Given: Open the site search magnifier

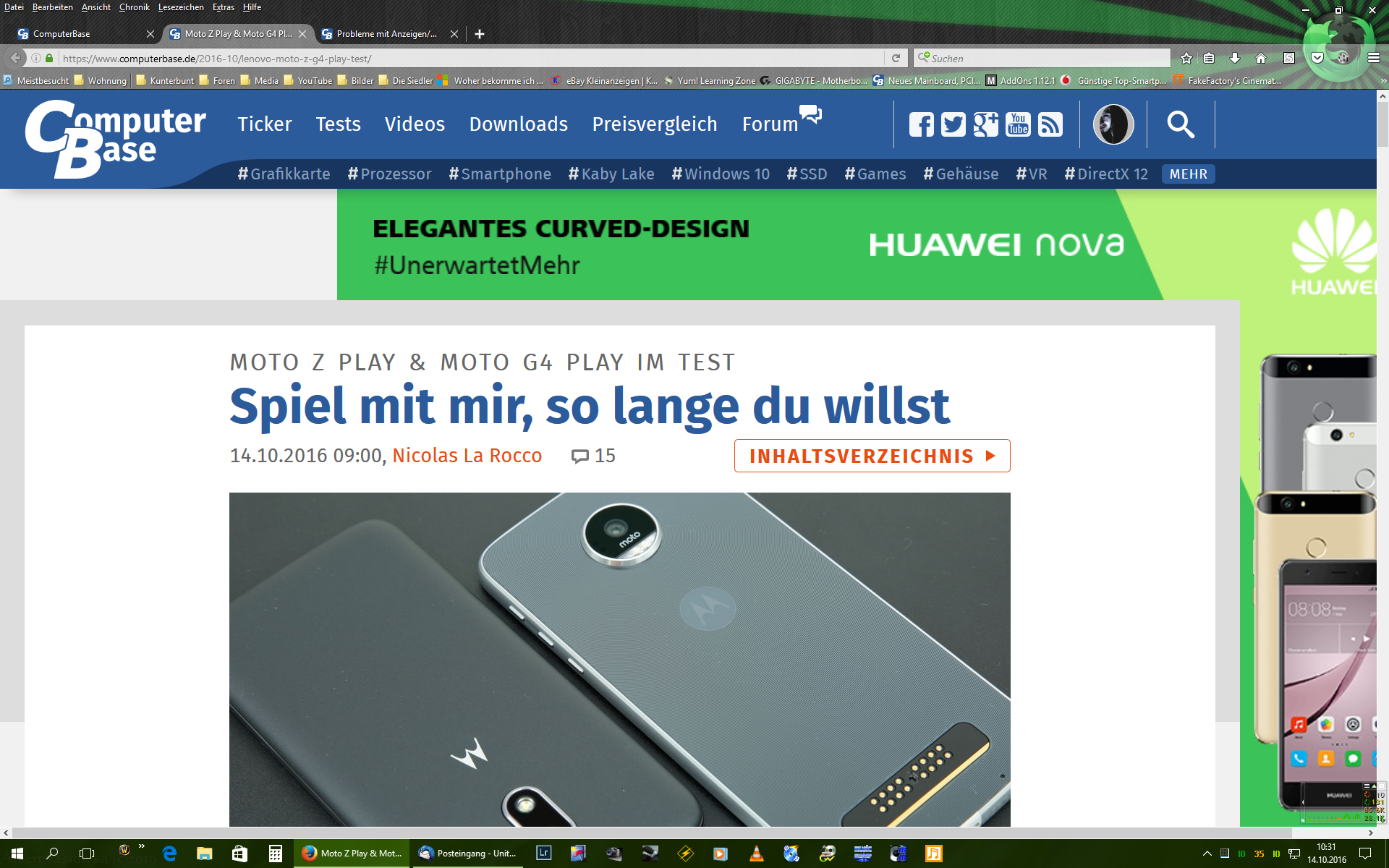Looking at the screenshot, I should [x=1180, y=124].
